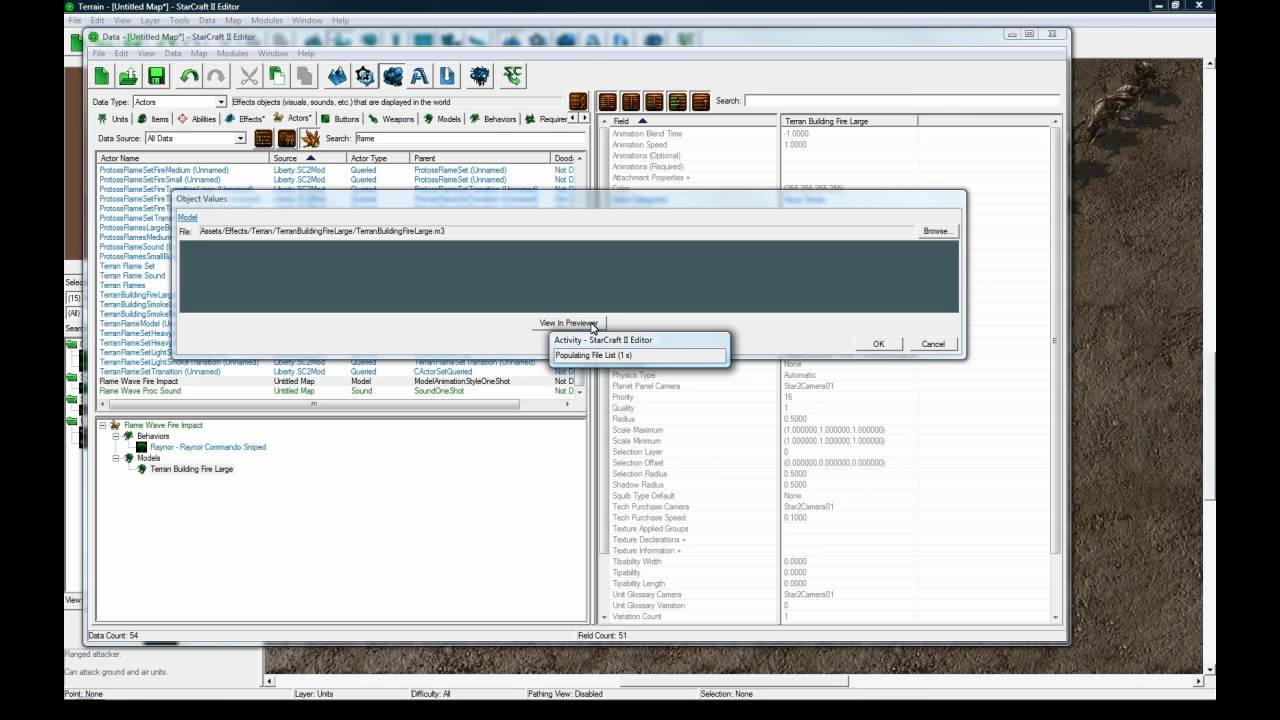Open the Triggers module gear icon

[365, 76]
